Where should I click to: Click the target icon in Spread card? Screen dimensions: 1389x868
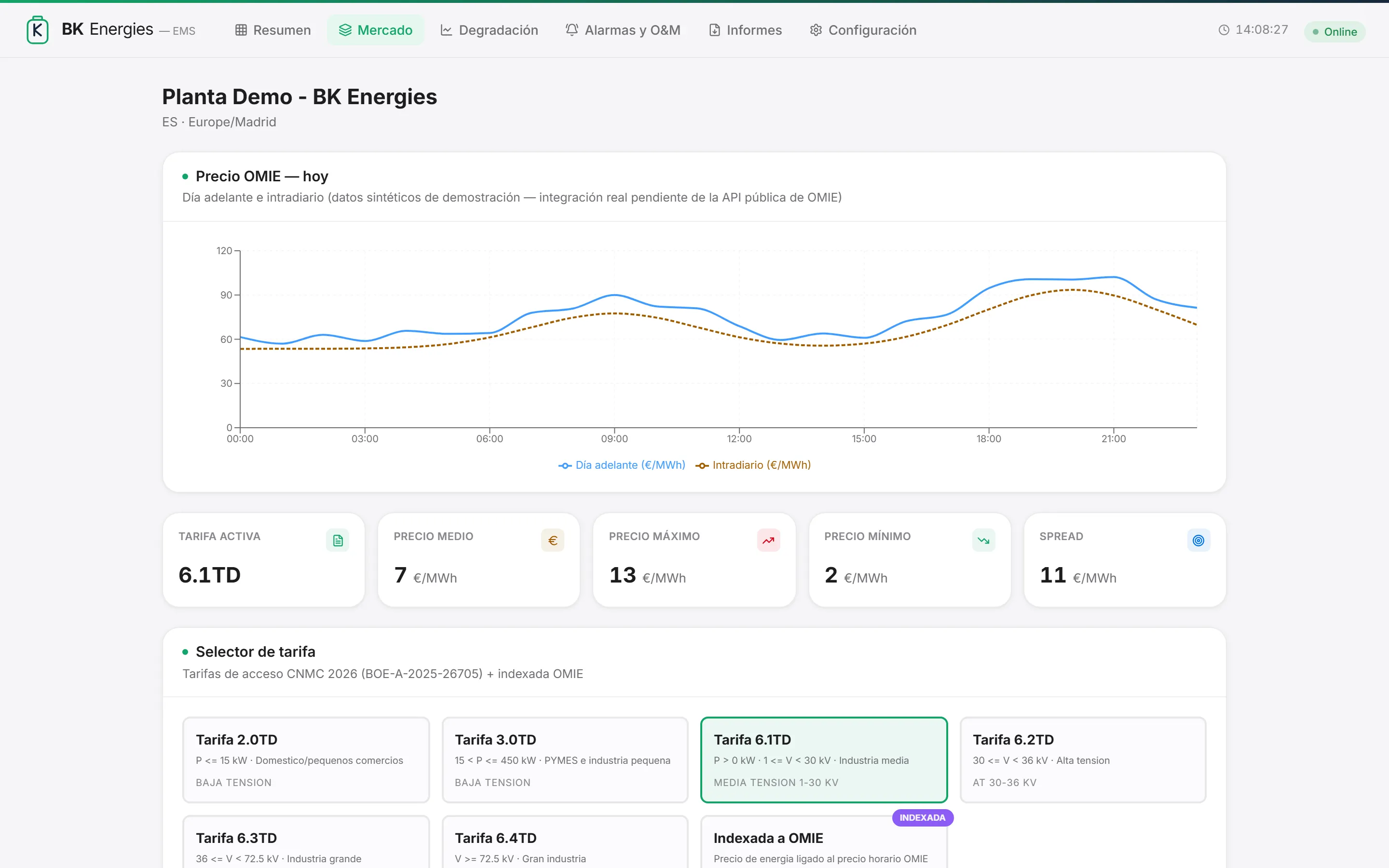[1198, 540]
